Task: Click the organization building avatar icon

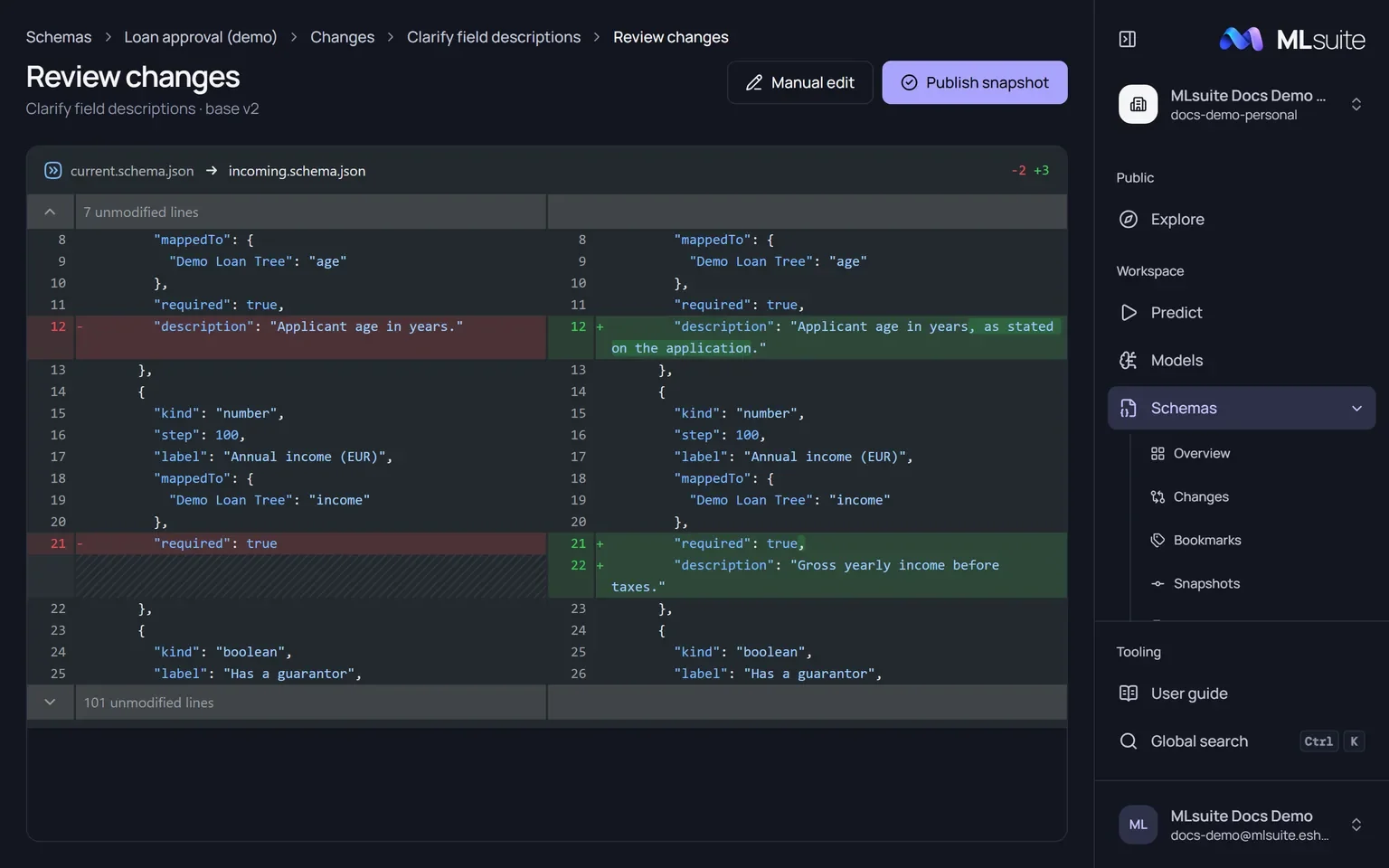Action: coord(1139,104)
